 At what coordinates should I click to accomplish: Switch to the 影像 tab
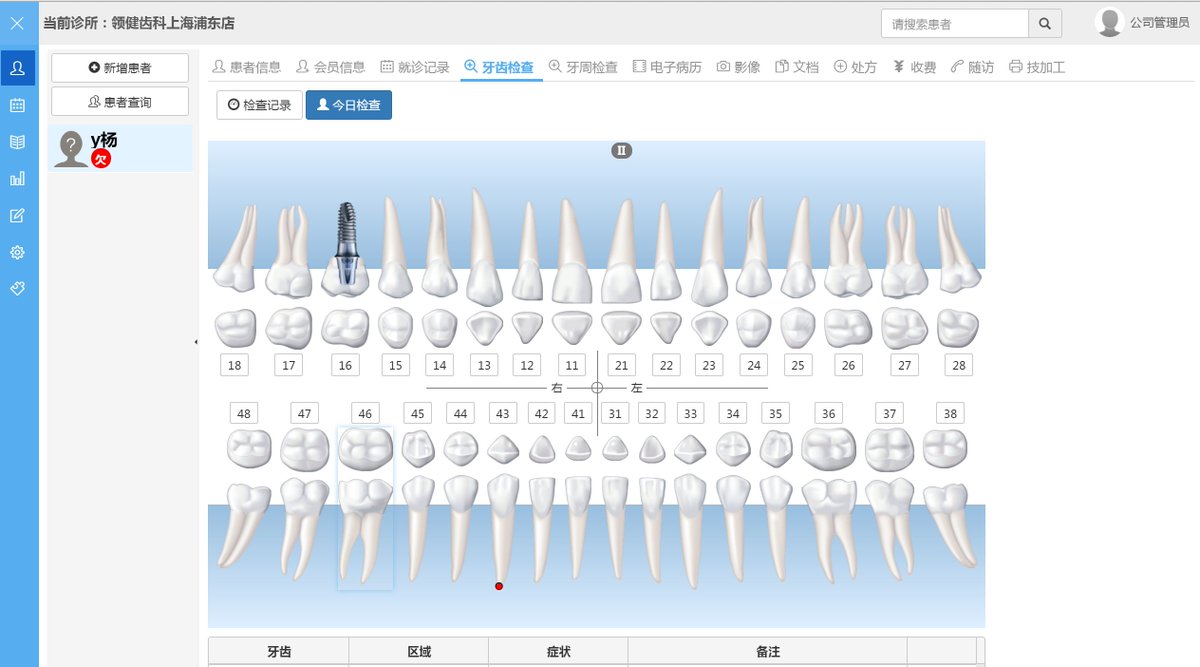(738, 67)
